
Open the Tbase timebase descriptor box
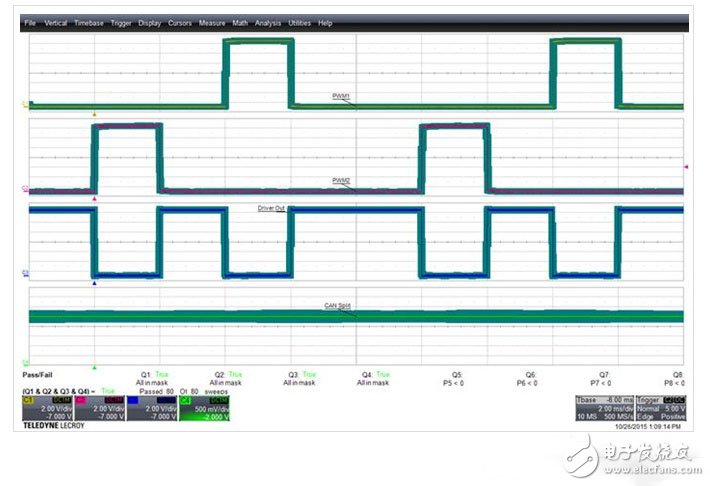point(604,408)
